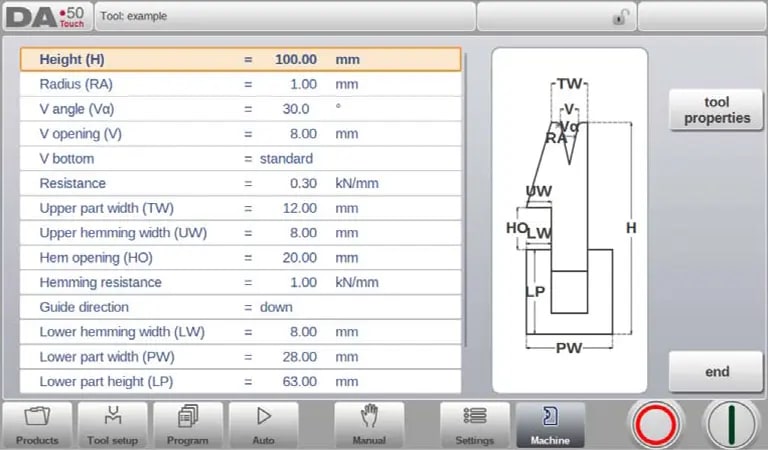Open the Products folder icon

pyautogui.click(x=37, y=425)
